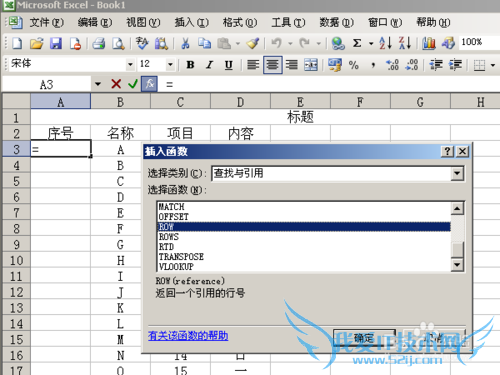Confirm formula entry with green check

pyautogui.click(x=133, y=84)
